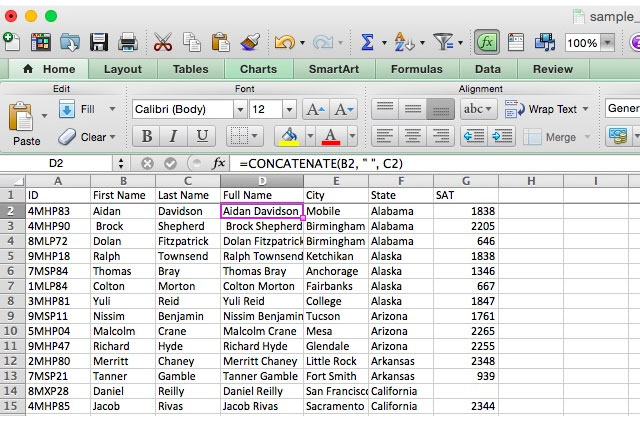
Task: Click the Merge button
Action: pos(549,137)
